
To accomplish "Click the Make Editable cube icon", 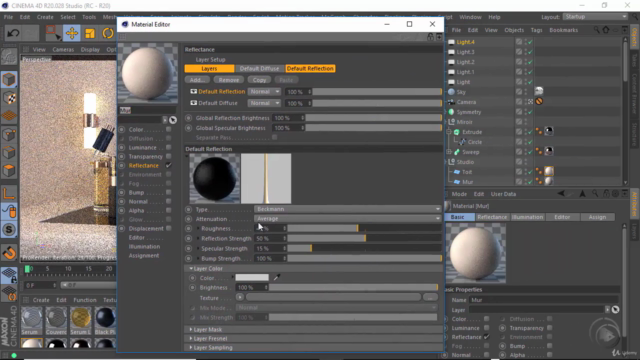I will pyautogui.click(x=9, y=80).
